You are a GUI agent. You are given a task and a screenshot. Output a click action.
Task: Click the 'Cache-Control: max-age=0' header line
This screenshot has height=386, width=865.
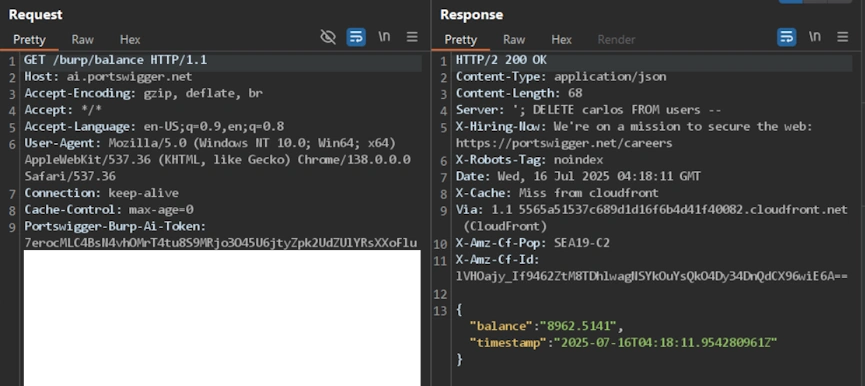tap(109, 210)
